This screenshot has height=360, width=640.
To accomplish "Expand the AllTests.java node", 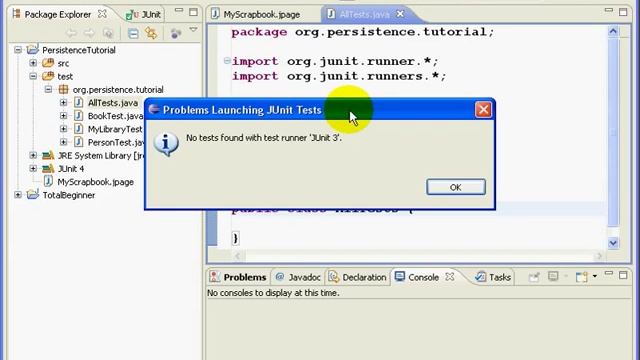I will pos(63,103).
